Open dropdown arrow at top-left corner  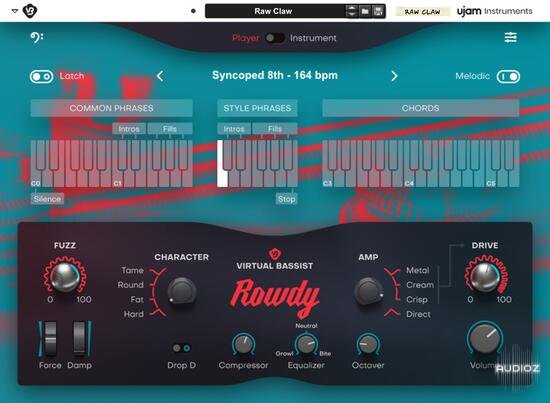[x=14, y=11]
